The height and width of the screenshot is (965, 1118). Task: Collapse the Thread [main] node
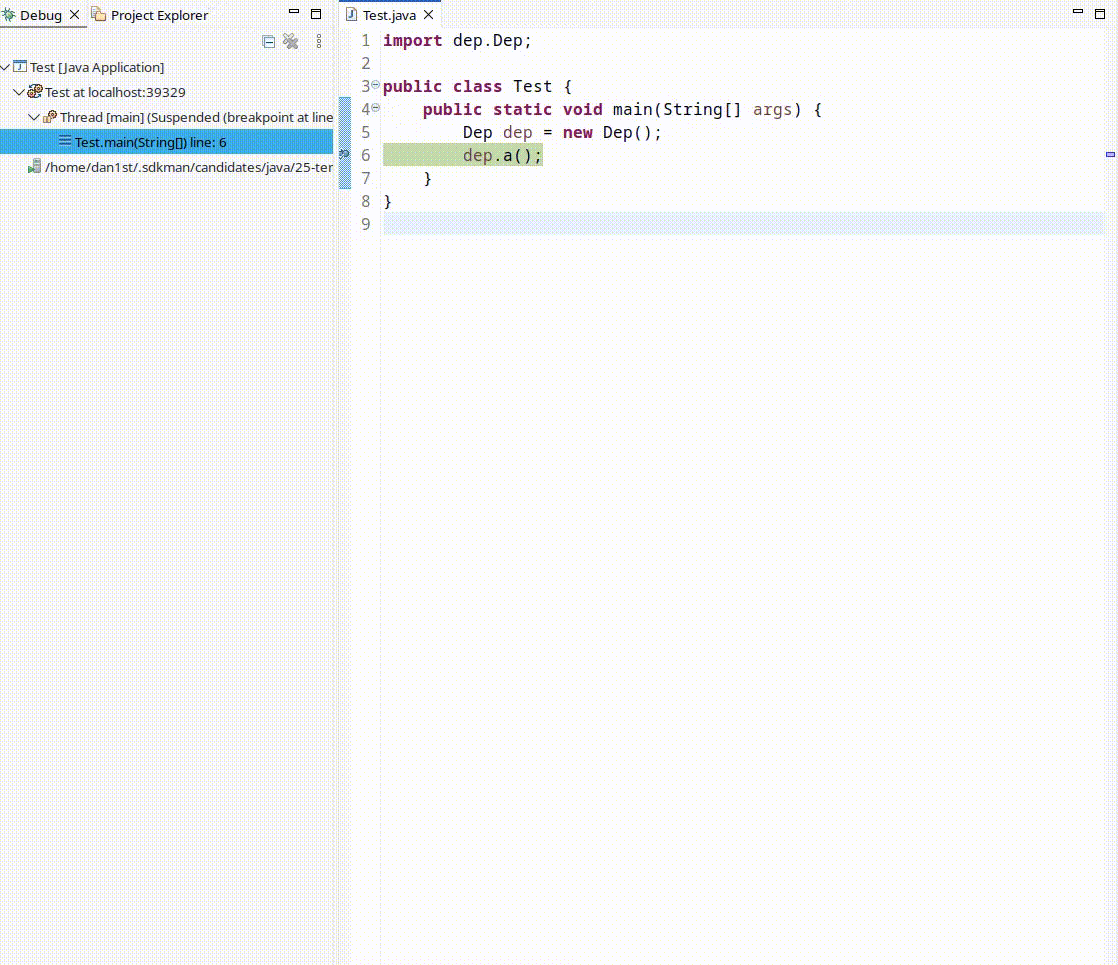[34, 117]
